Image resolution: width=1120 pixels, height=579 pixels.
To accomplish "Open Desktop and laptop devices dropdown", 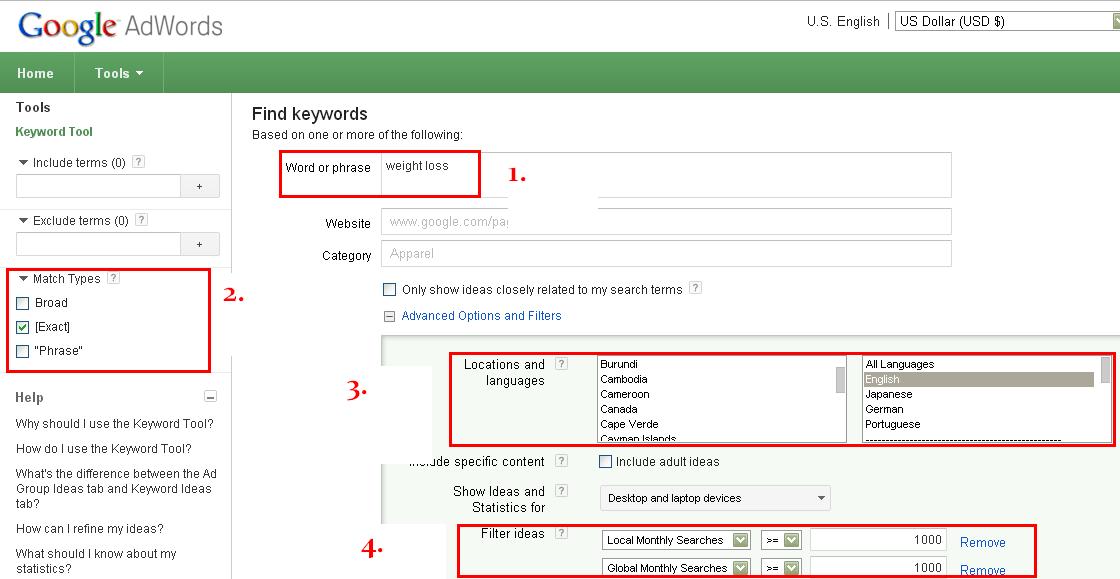I will (716, 498).
